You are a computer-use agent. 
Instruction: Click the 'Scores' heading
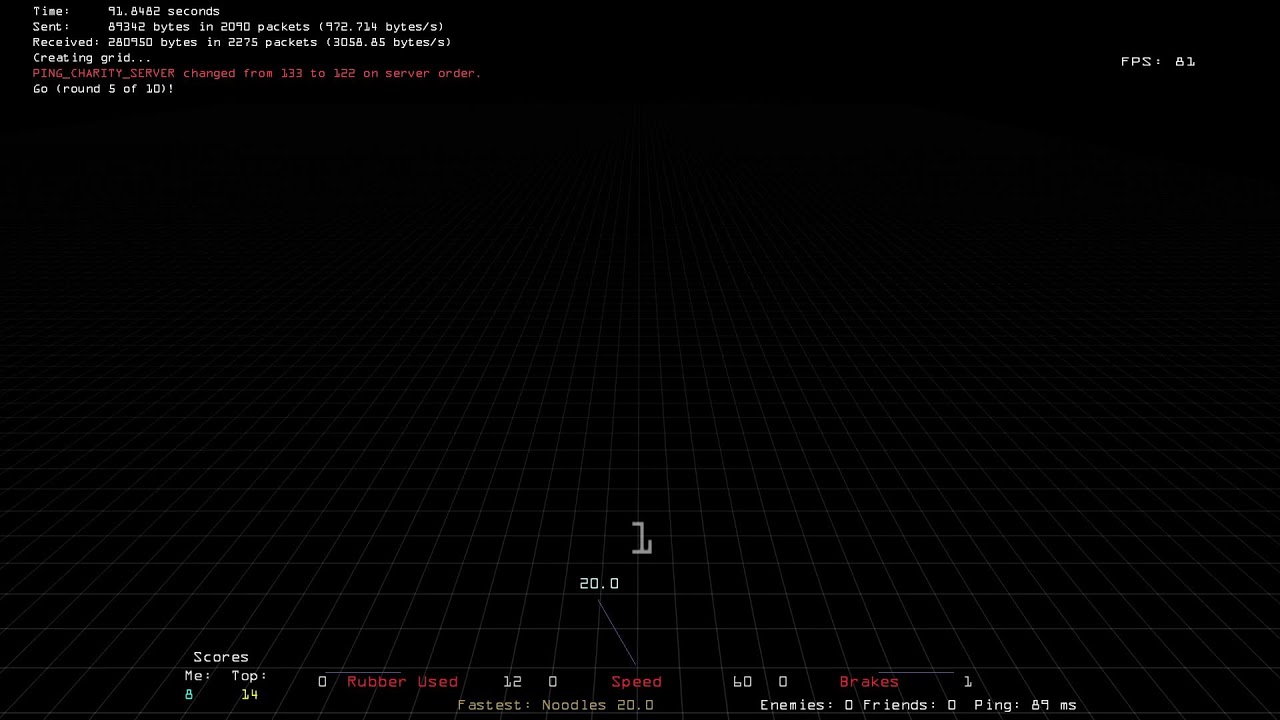(221, 657)
